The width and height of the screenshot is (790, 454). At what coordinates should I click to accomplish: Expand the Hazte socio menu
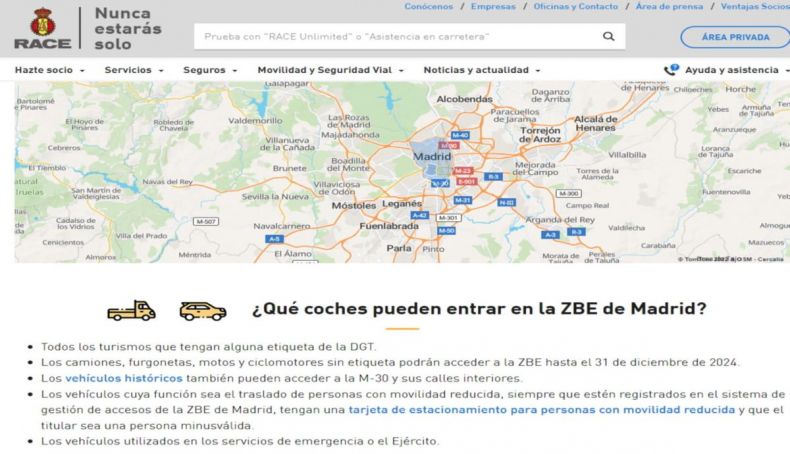click(50, 70)
